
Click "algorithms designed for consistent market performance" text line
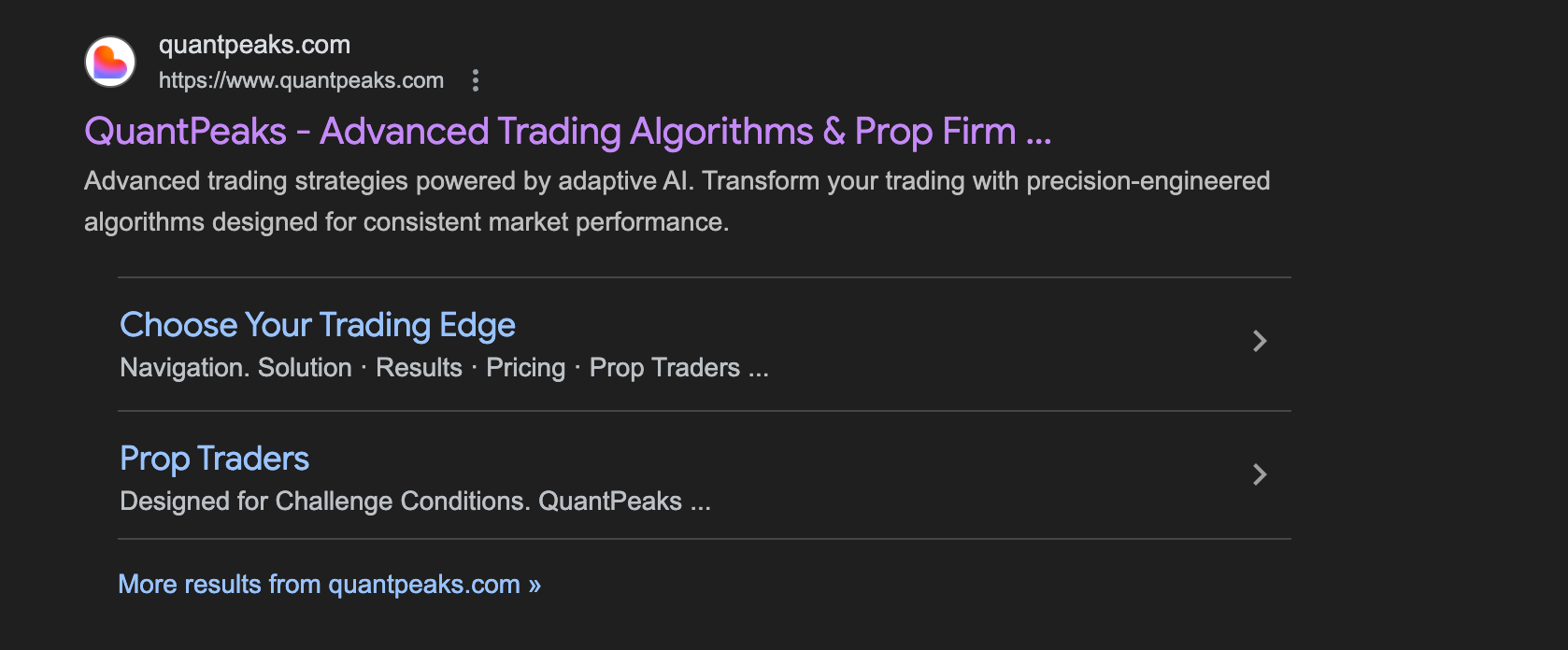[x=406, y=222]
